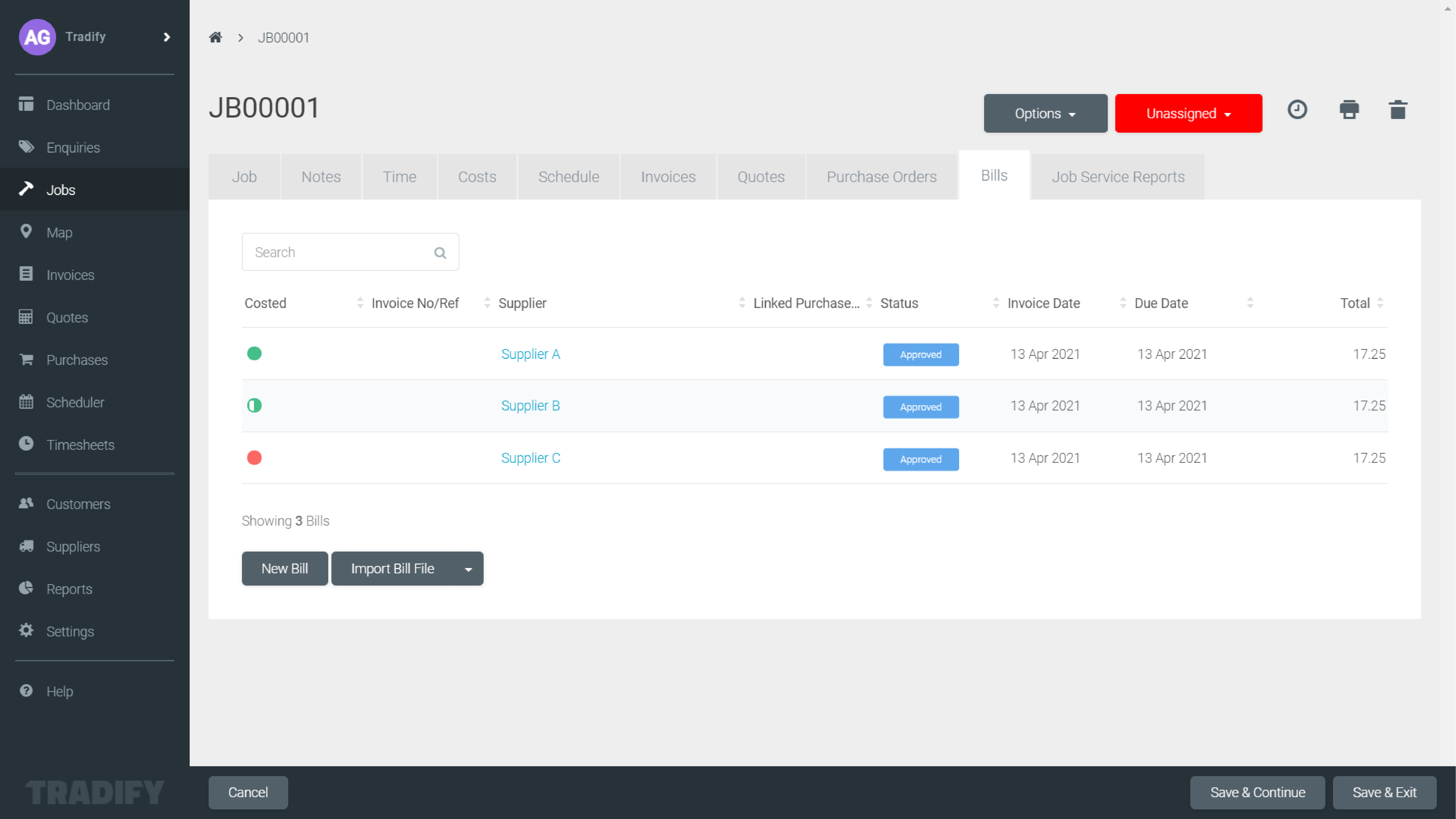1456x819 pixels.
Task: Open the Supplier B bill link
Action: 530,405
